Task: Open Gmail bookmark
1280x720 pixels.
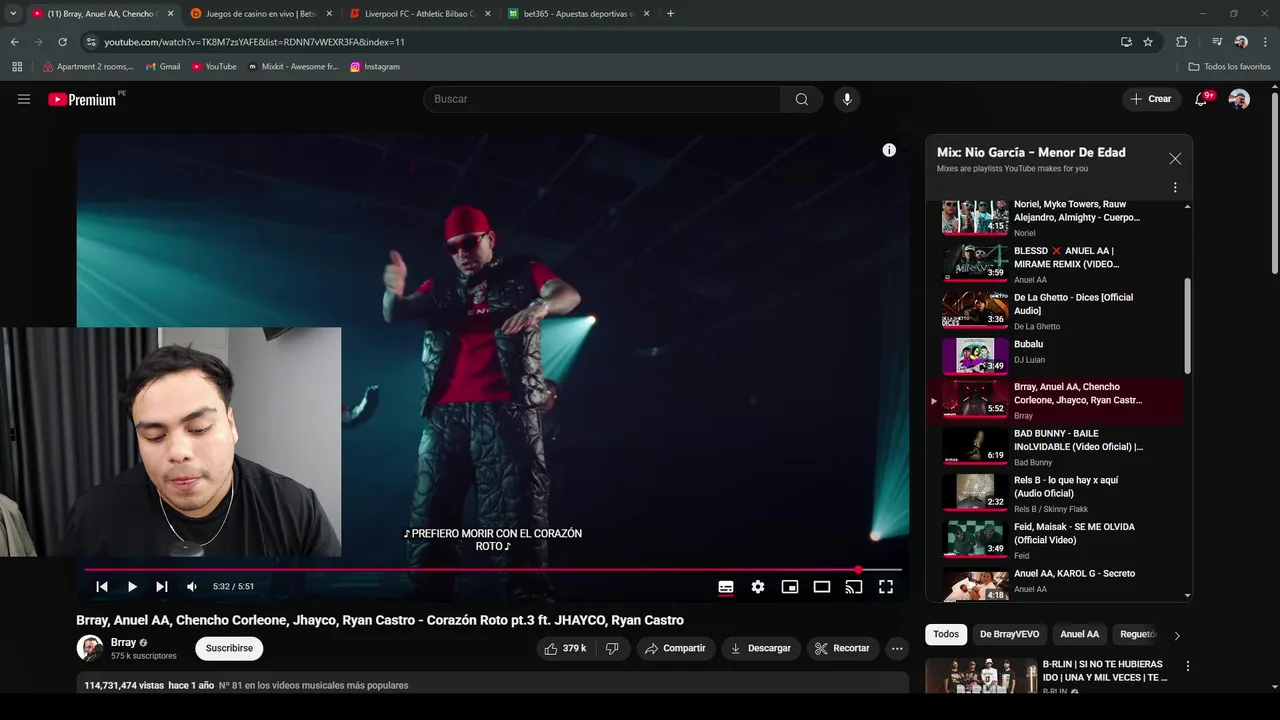Action: click(163, 67)
